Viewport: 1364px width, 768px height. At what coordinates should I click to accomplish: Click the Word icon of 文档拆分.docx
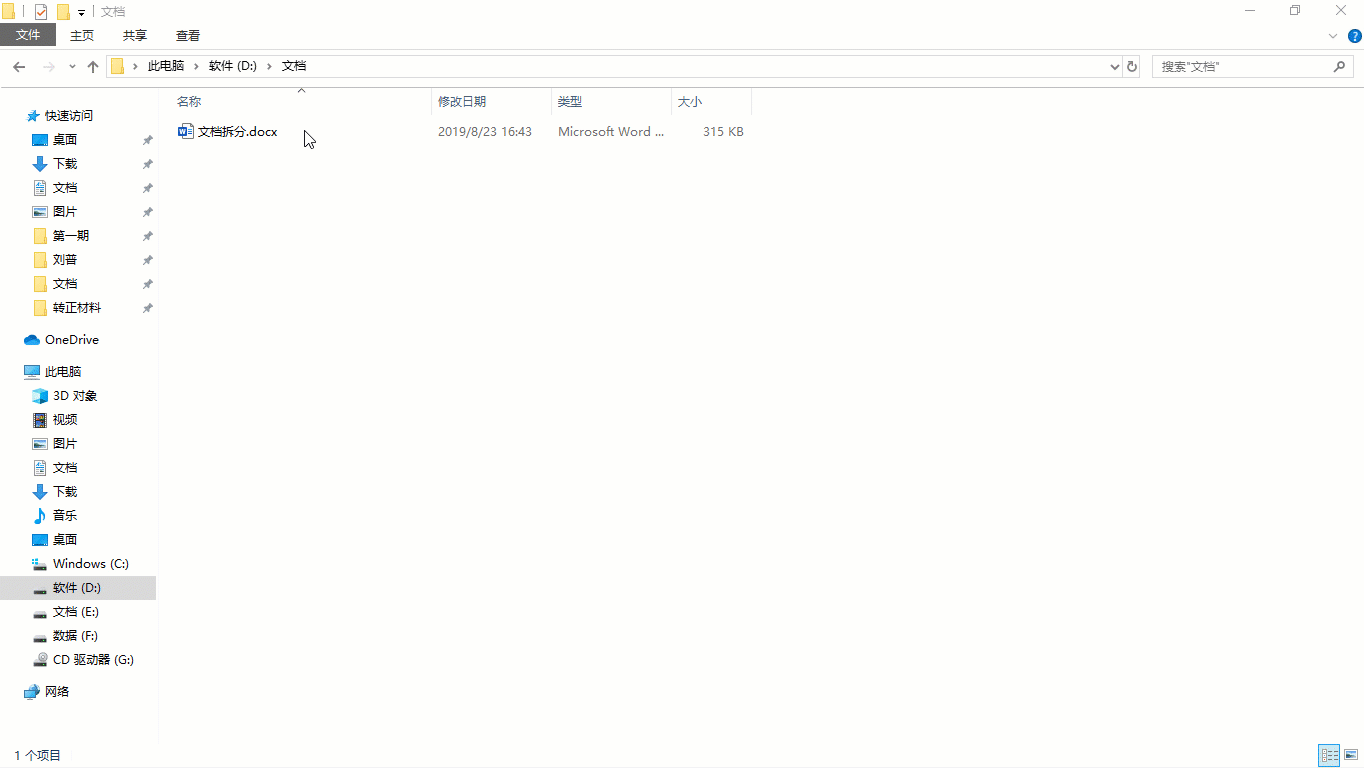185,132
